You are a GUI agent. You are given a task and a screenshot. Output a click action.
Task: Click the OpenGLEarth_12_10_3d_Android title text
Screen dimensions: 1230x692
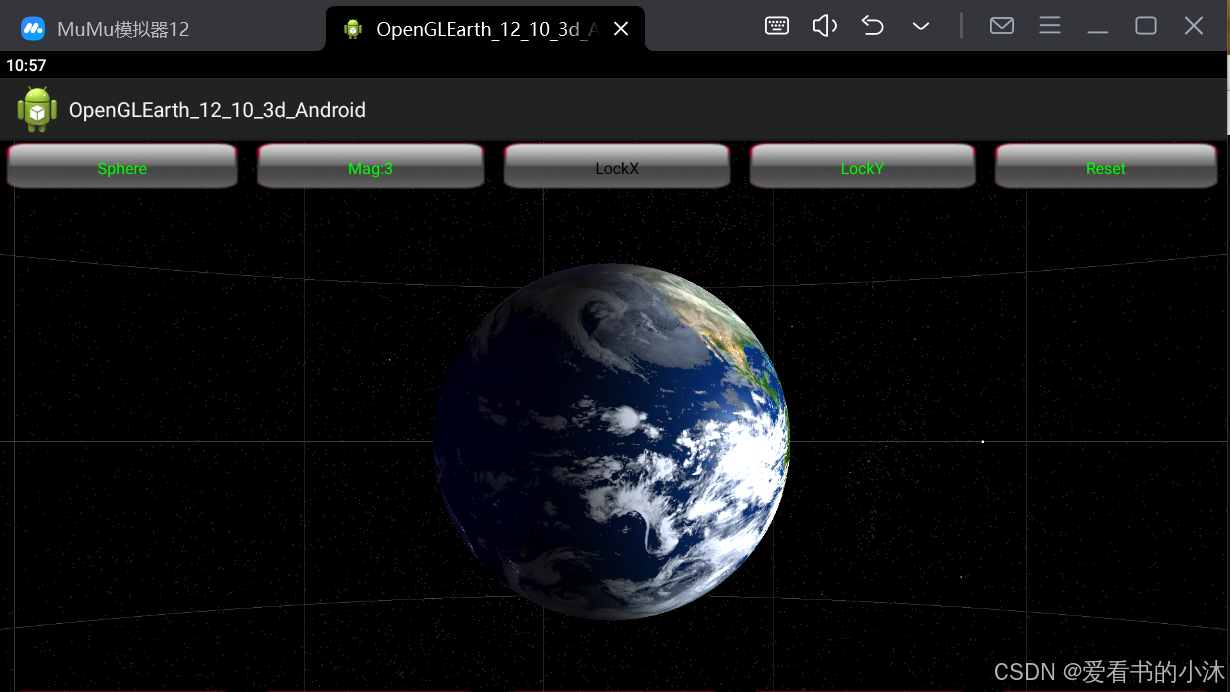[x=216, y=110]
